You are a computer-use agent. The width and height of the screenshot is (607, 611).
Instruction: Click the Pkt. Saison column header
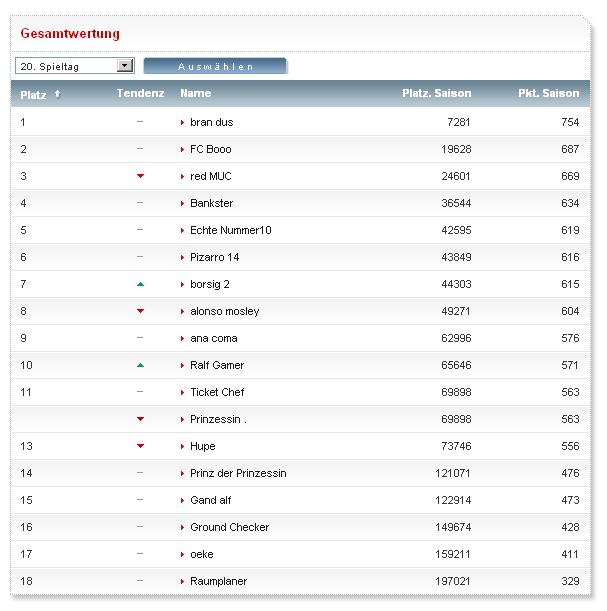pos(548,94)
